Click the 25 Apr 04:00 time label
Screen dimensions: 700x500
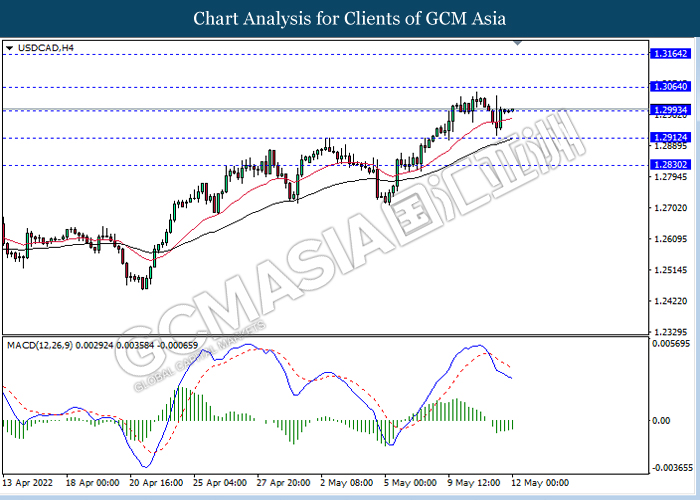click(220, 483)
